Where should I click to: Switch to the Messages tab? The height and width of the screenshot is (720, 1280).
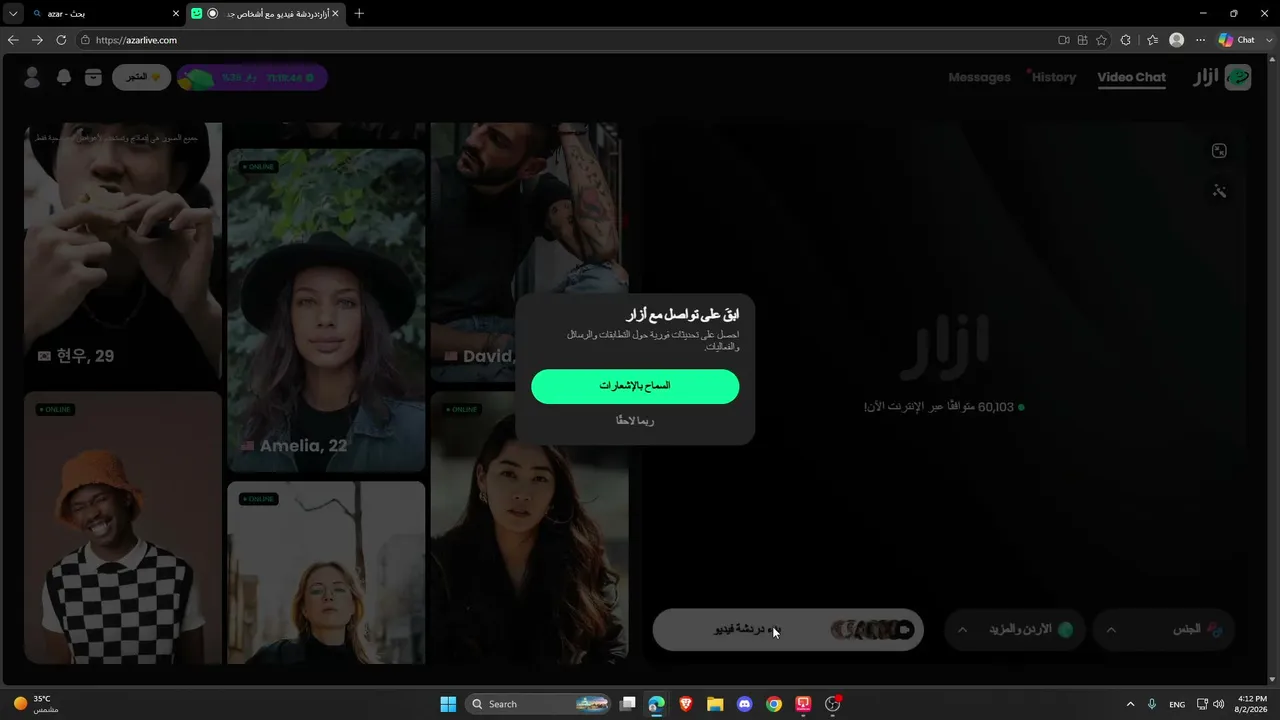[x=979, y=77]
